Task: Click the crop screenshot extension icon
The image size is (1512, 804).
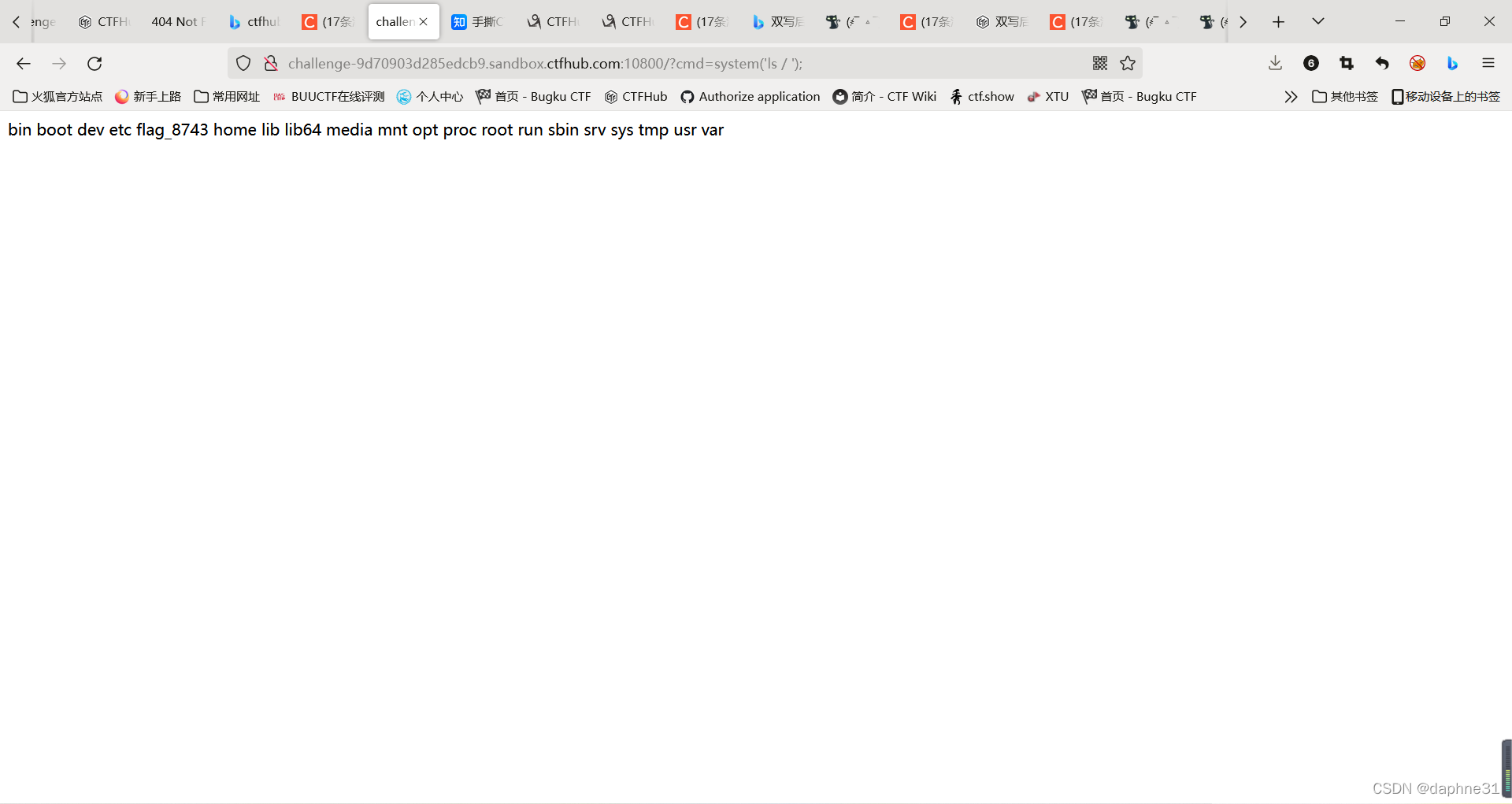Action: [1347, 64]
